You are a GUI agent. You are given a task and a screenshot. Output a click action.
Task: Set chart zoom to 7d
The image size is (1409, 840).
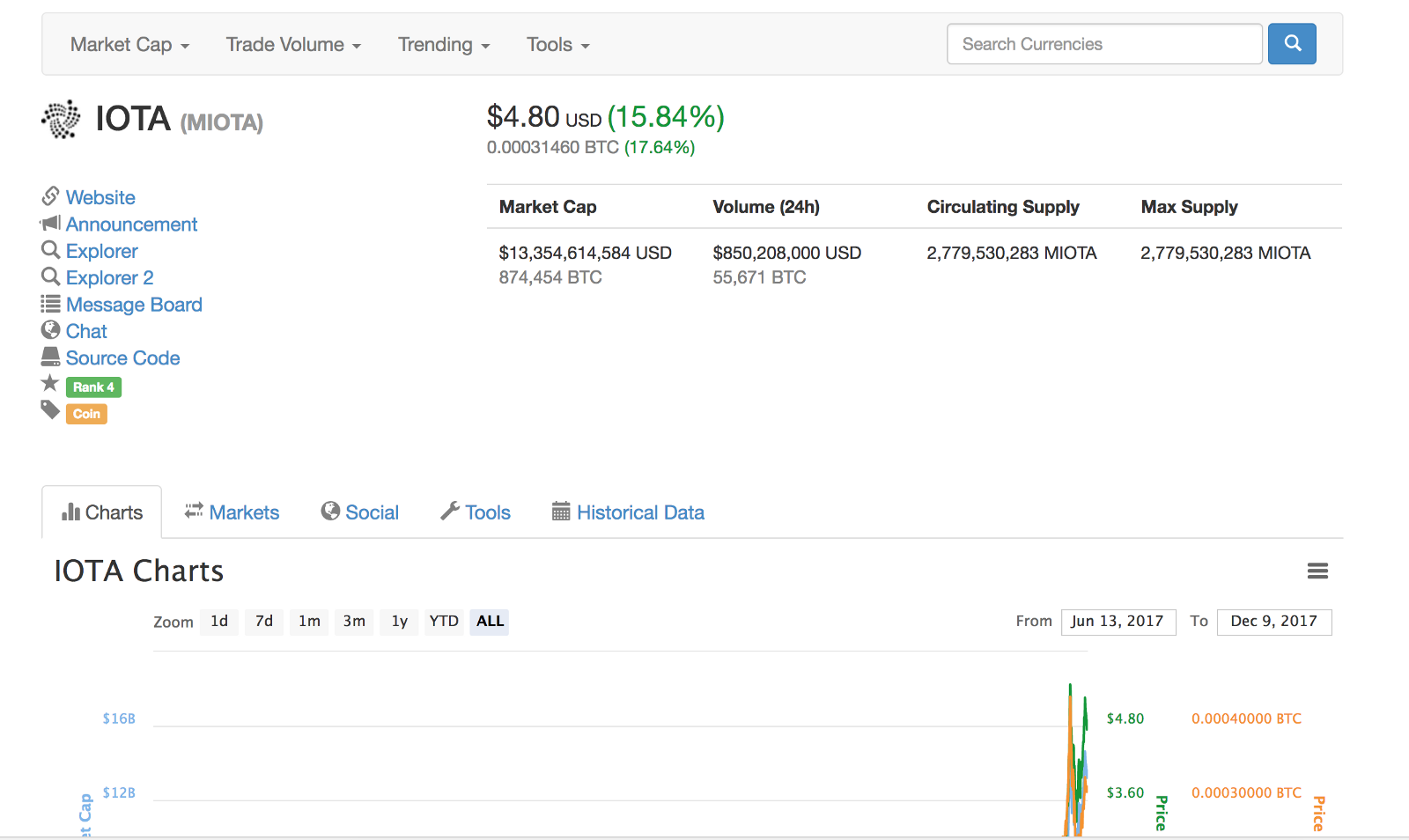coord(264,622)
